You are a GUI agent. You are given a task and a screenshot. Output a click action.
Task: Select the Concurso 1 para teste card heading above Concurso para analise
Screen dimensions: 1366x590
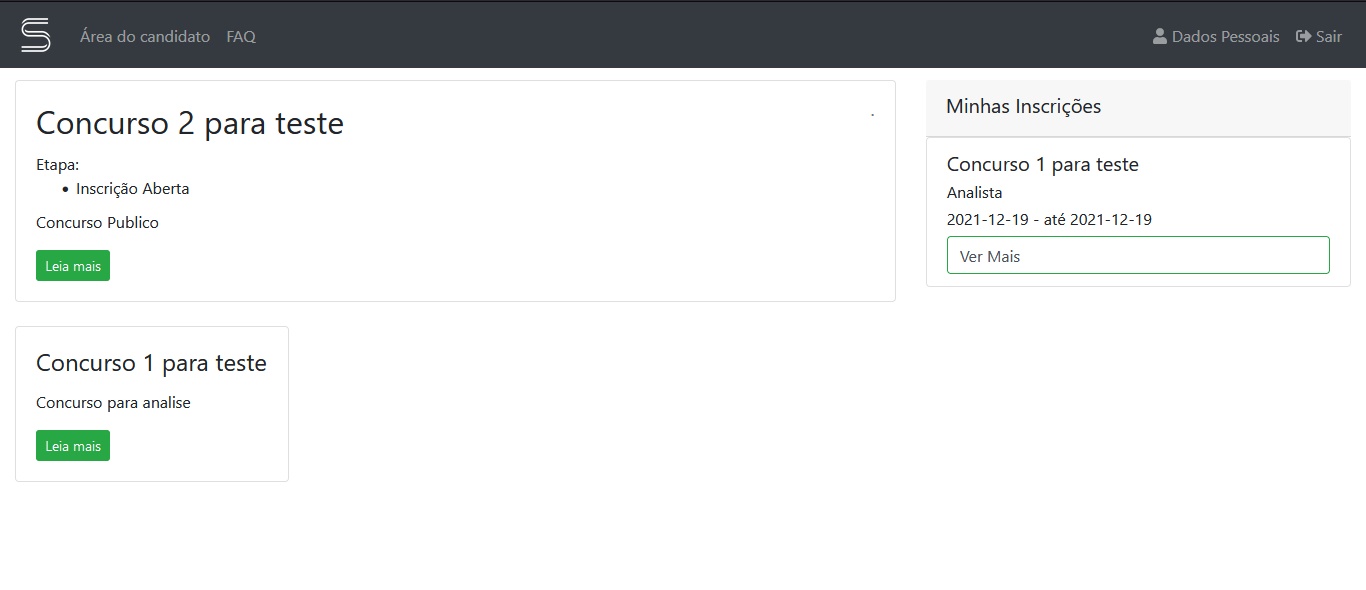[x=151, y=362]
